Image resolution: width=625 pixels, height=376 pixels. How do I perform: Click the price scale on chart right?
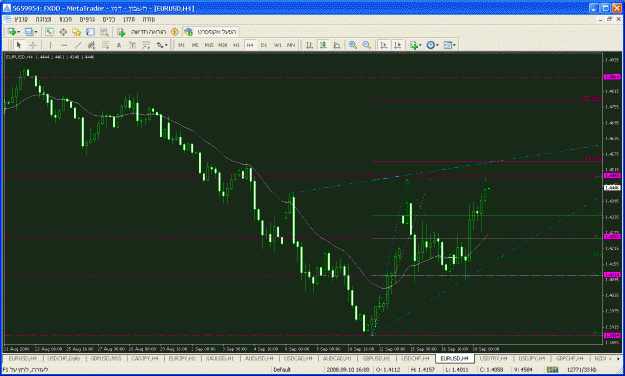[x=612, y=199]
